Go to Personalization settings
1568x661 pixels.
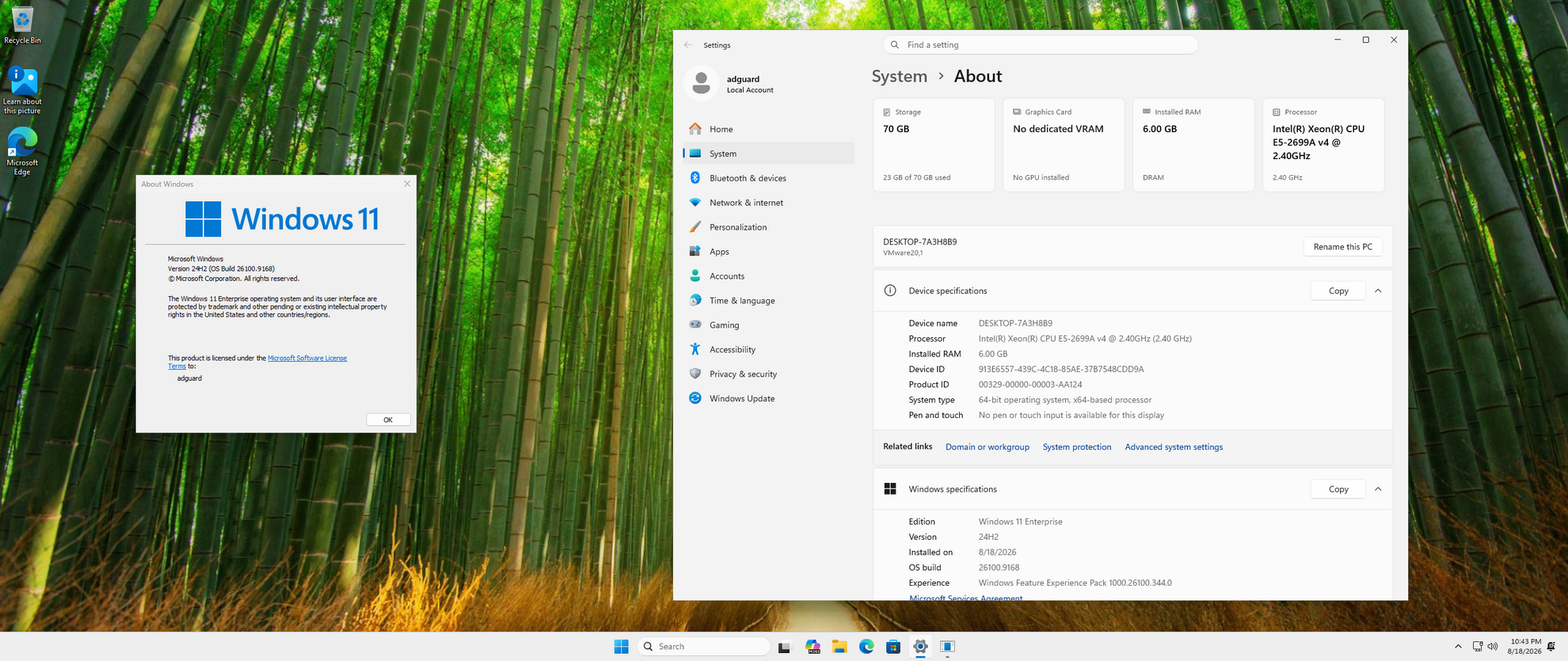coord(768,227)
